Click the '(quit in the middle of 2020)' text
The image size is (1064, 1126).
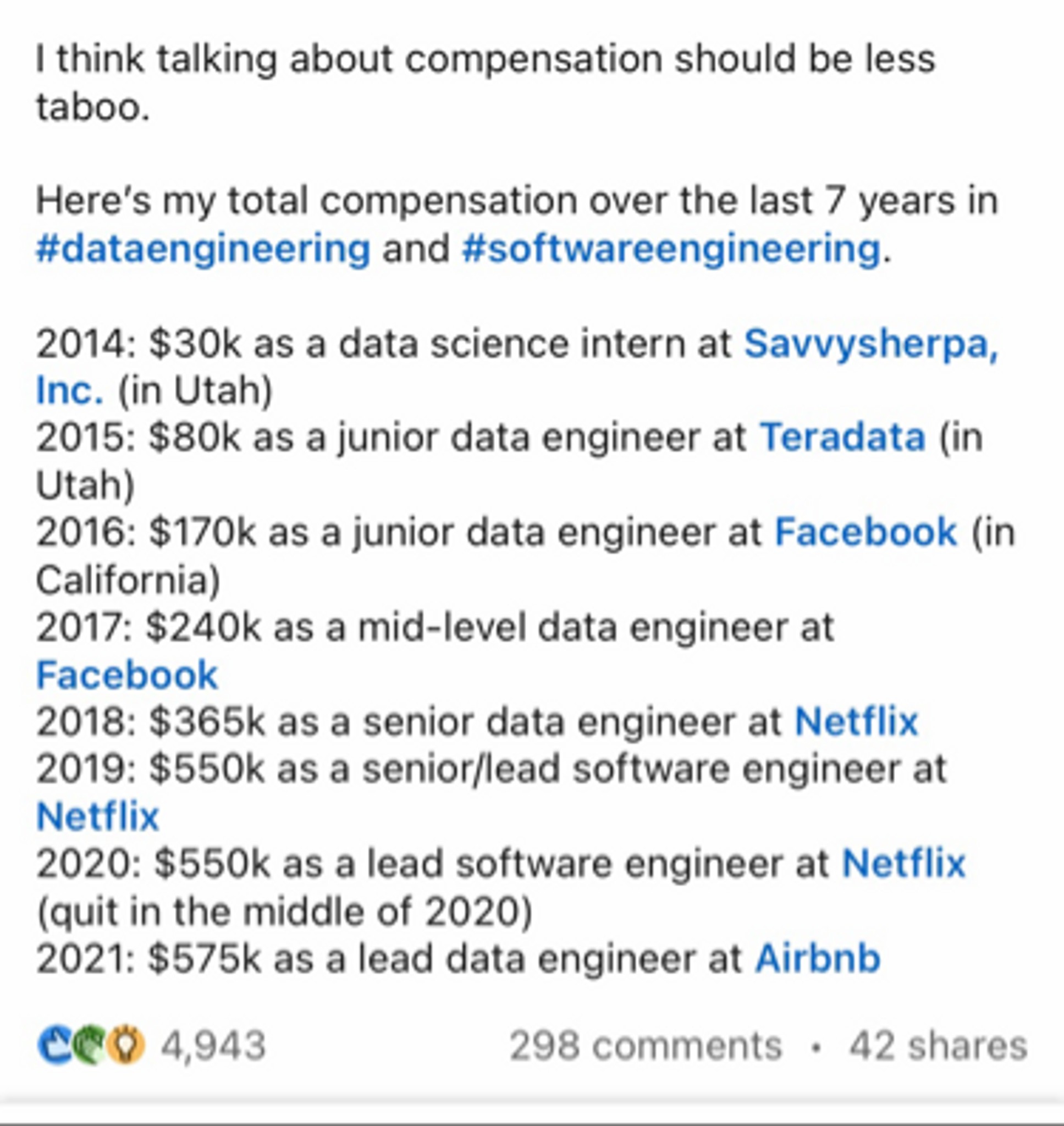click(x=284, y=912)
